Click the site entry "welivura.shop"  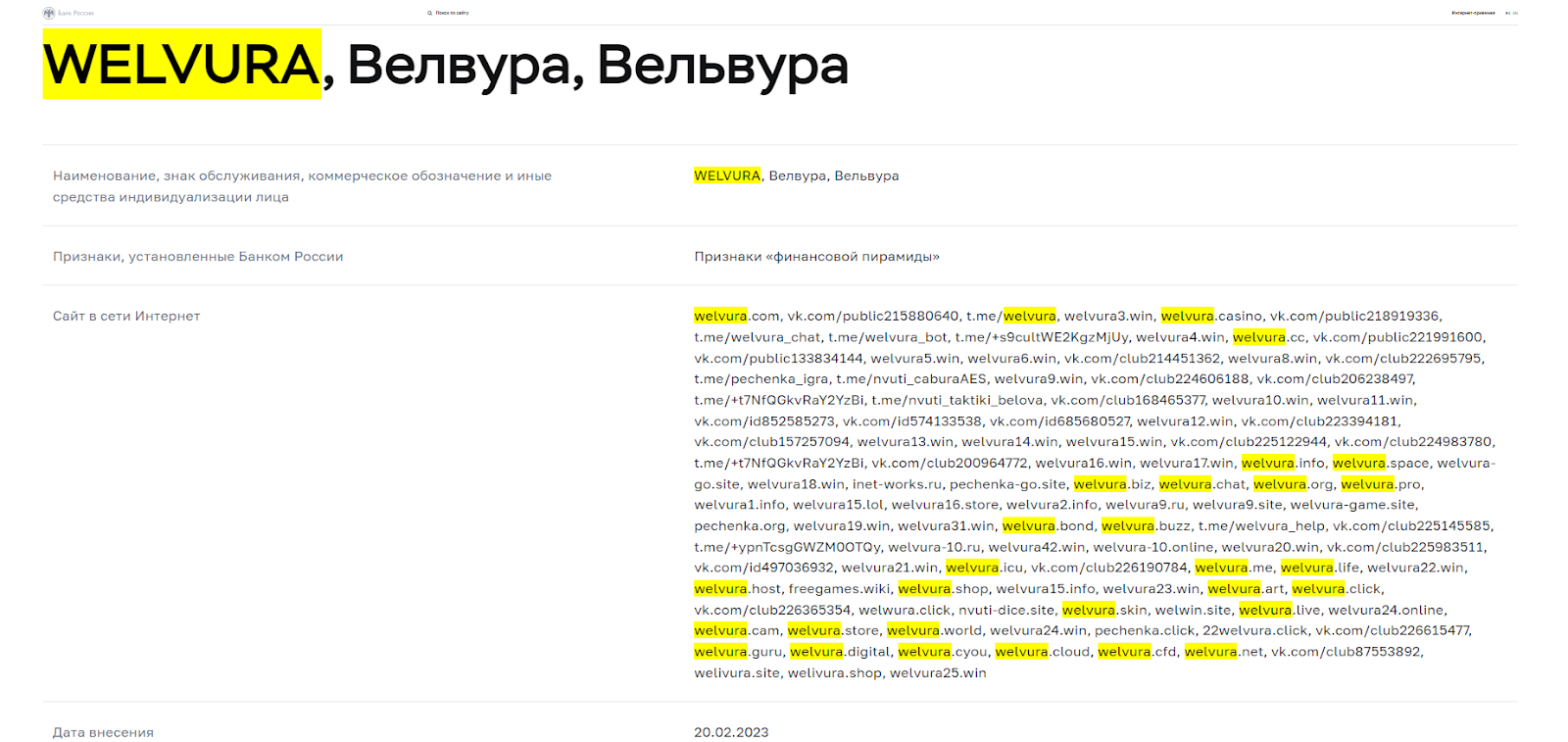(836, 673)
